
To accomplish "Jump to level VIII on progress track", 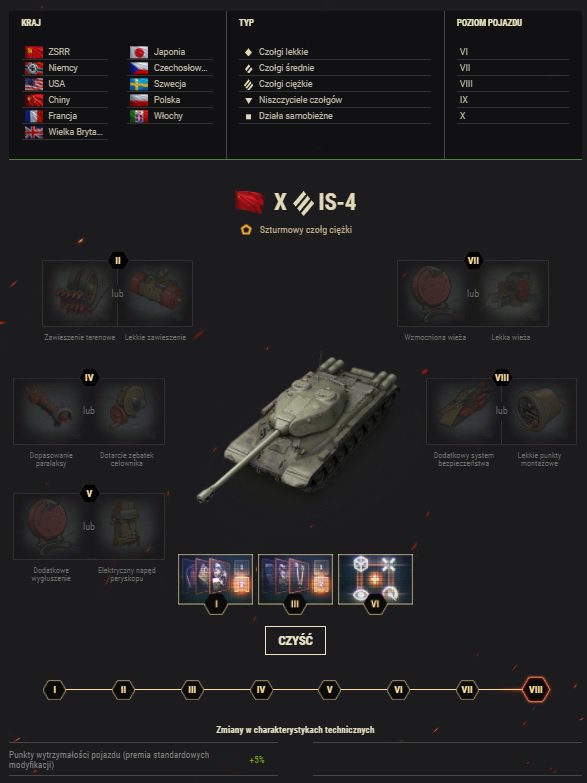I will tap(536, 690).
